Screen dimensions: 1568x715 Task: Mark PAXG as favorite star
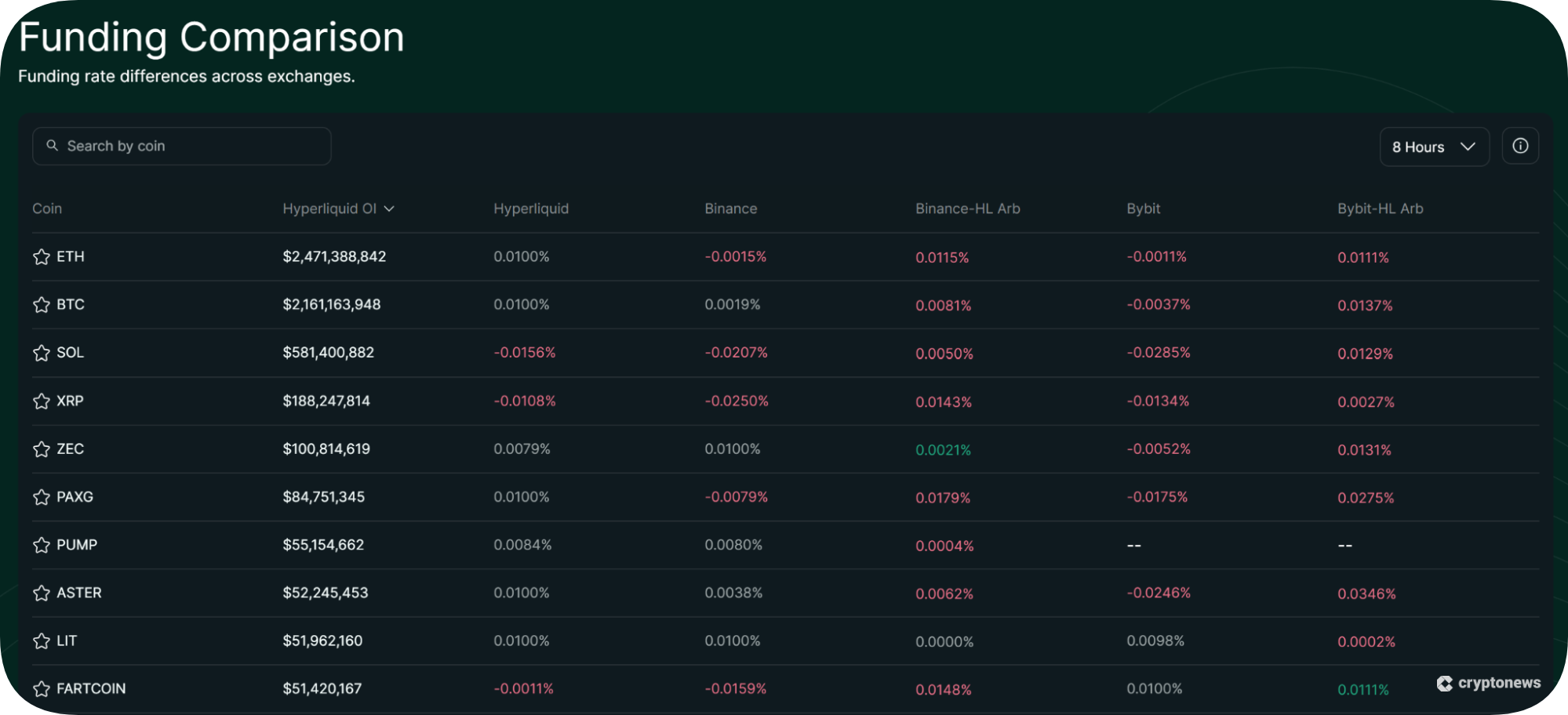pyautogui.click(x=42, y=497)
